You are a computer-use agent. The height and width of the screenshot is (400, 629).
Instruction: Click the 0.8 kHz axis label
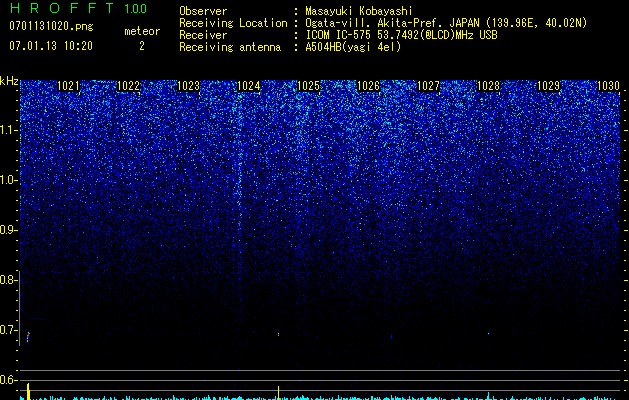coord(8,280)
